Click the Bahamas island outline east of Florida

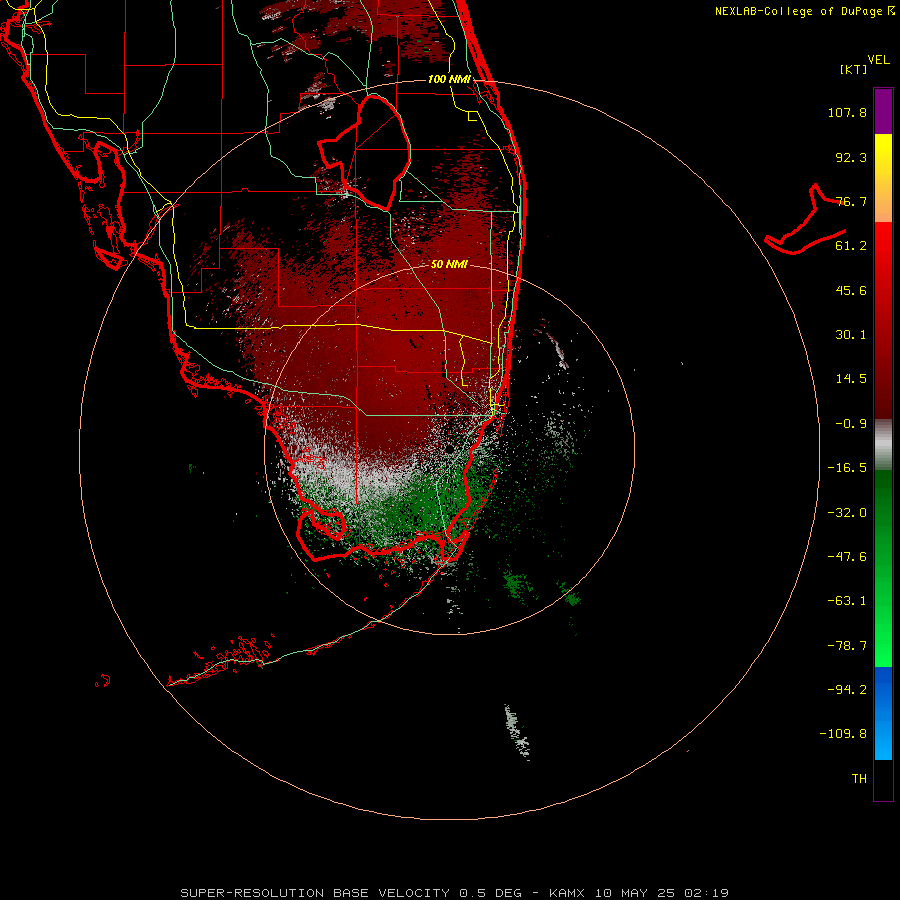[x=806, y=220]
